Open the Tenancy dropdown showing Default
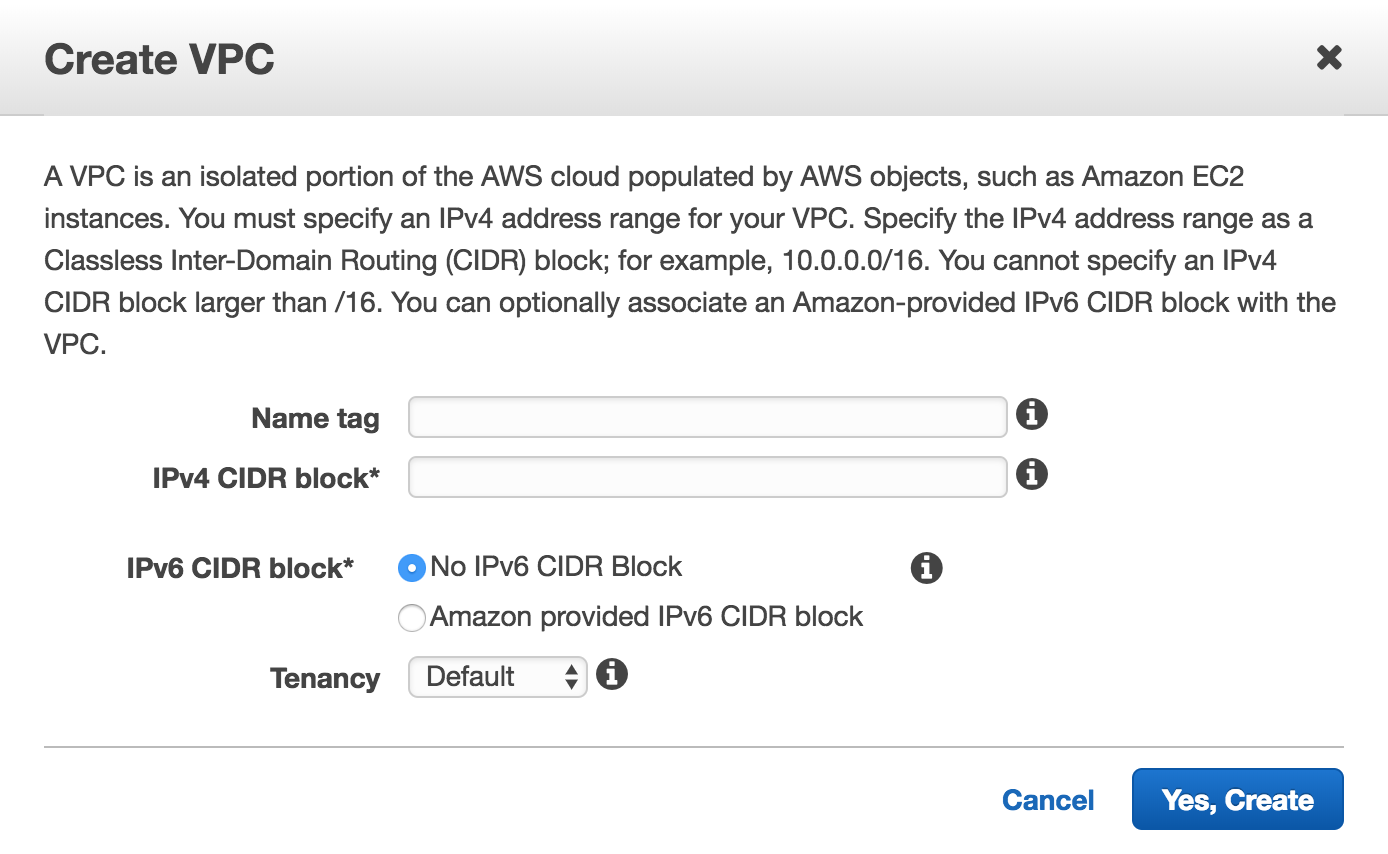Screen dimensions: 1388x854 coord(497,677)
